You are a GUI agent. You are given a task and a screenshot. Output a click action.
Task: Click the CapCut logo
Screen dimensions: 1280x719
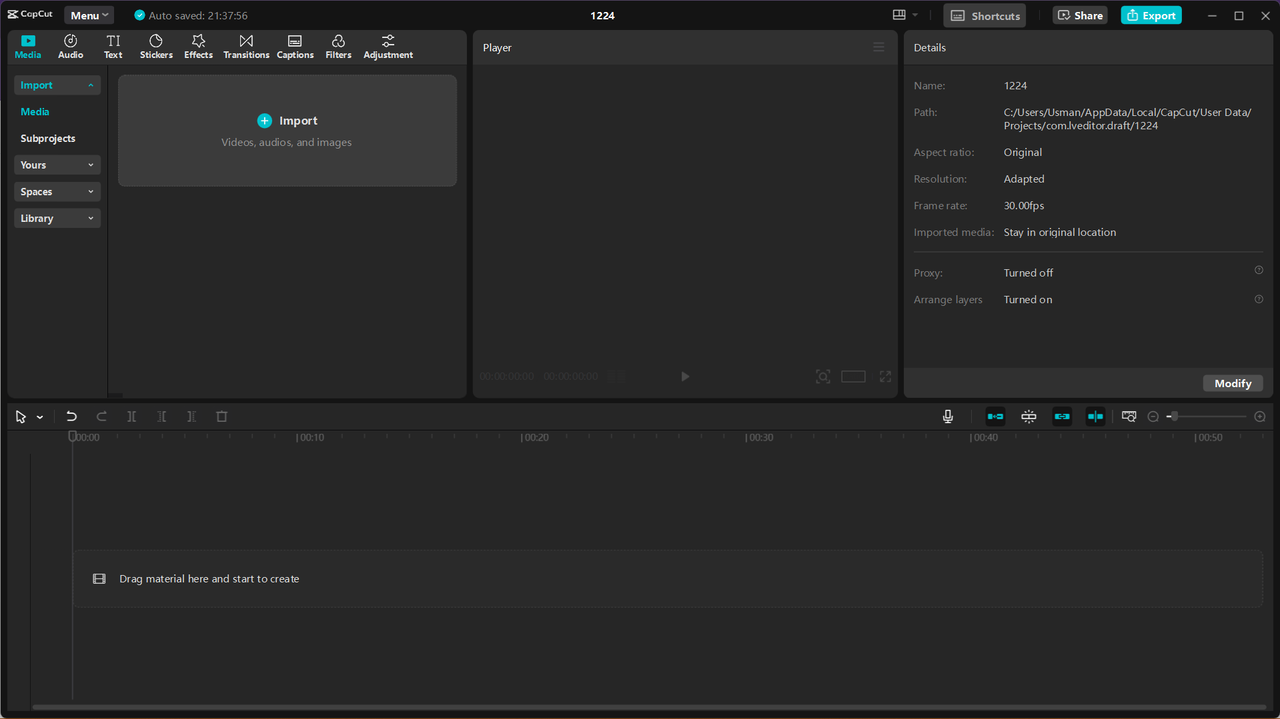pos(30,15)
